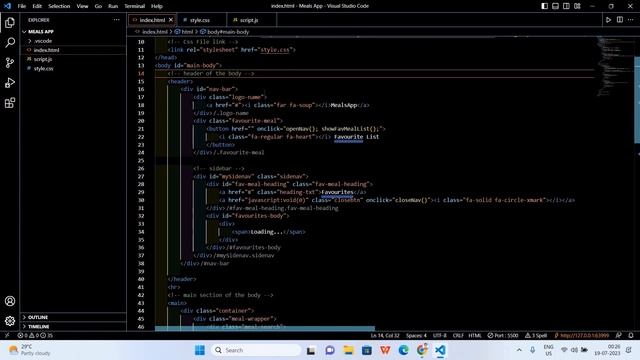Open the View menu
The height and width of the screenshot is (360, 640).
82,6
